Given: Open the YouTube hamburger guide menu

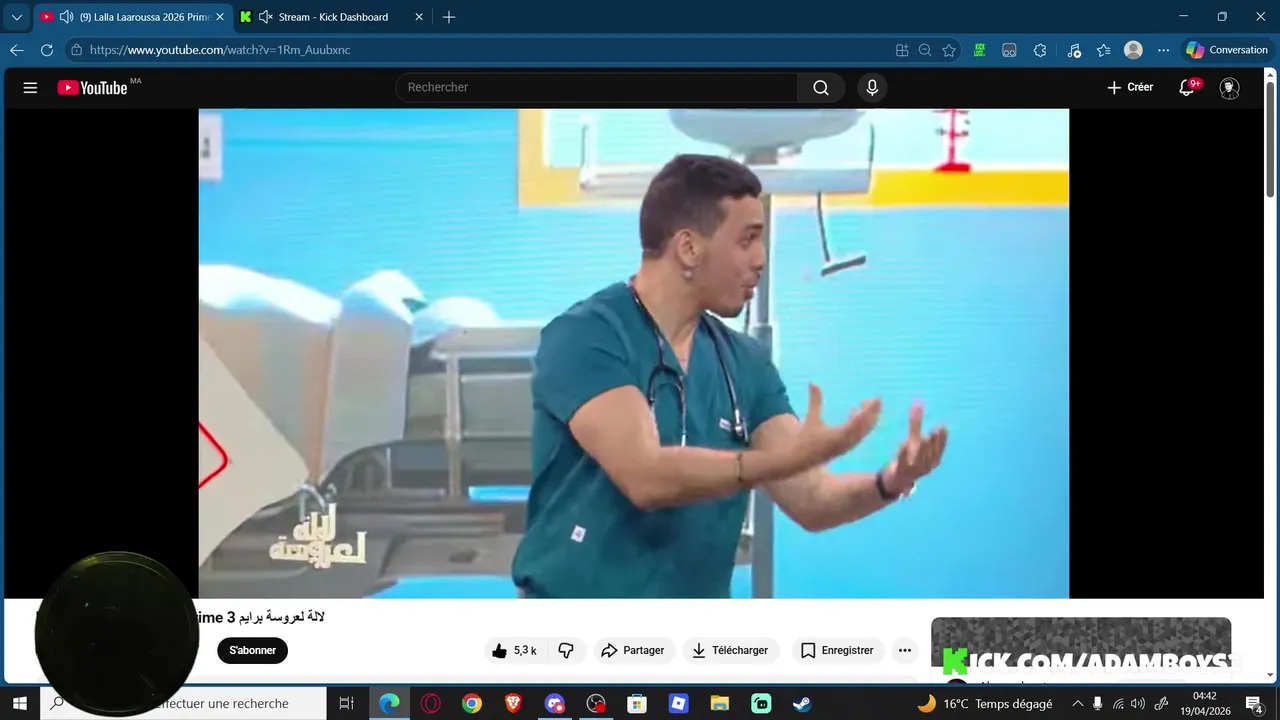Looking at the screenshot, I should (x=30, y=88).
